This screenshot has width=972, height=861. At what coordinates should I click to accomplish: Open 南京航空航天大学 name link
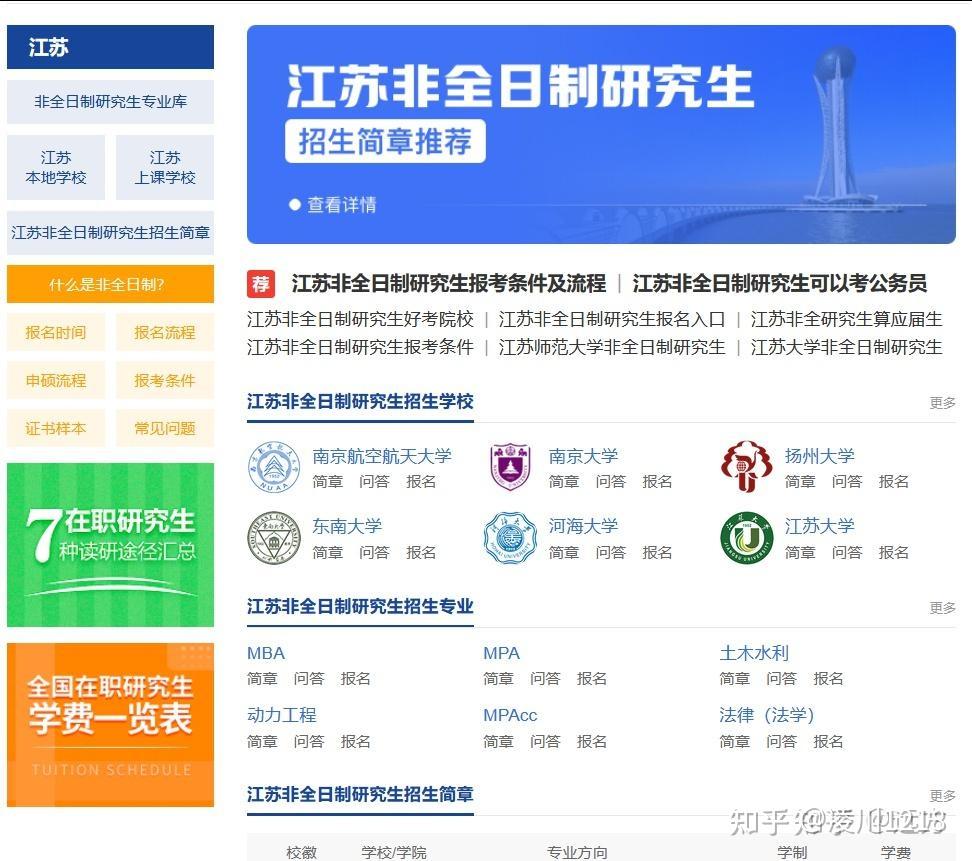coord(382,456)
